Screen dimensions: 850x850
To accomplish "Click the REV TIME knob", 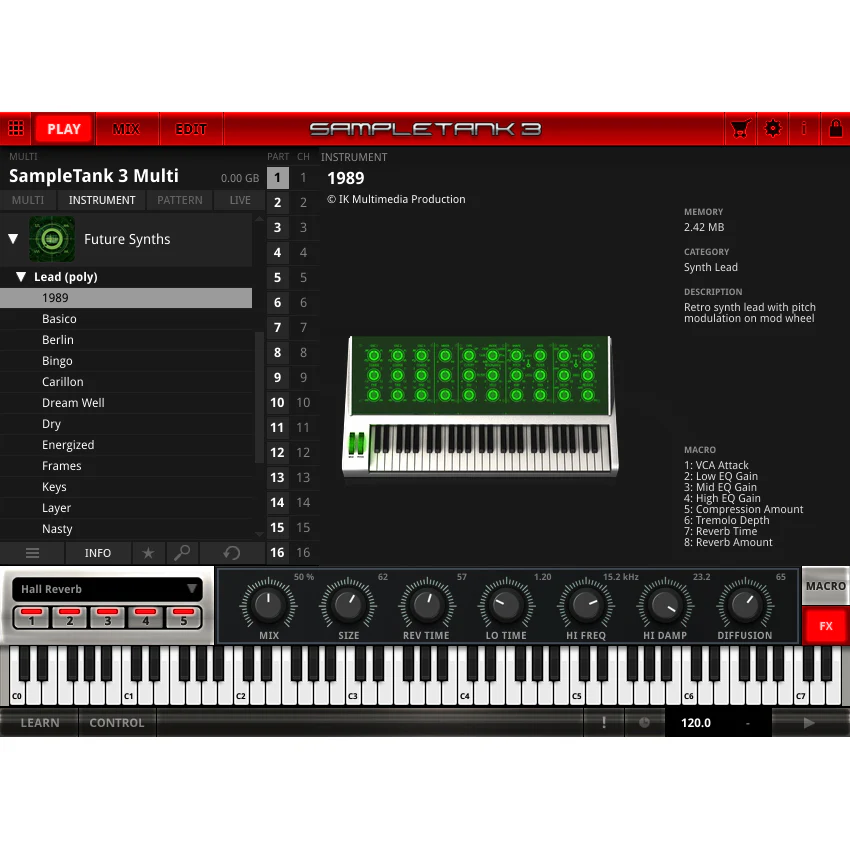I will click(427, 605).
